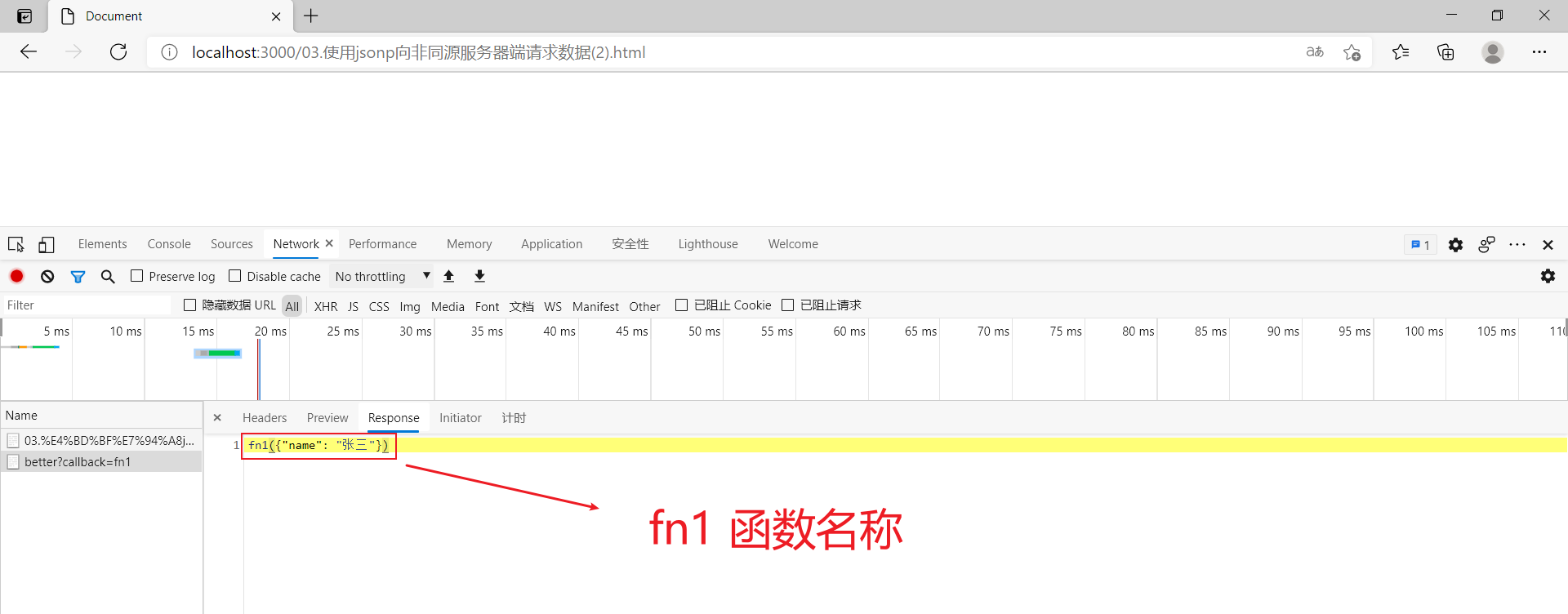This screenshot has width=1568, height=614.
Task: Filter requests by Img
Action: (x=410, y=306)
